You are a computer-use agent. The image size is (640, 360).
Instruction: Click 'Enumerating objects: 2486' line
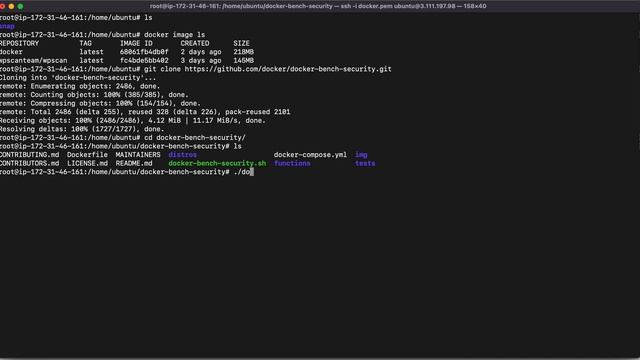click(x=80, y=86)
